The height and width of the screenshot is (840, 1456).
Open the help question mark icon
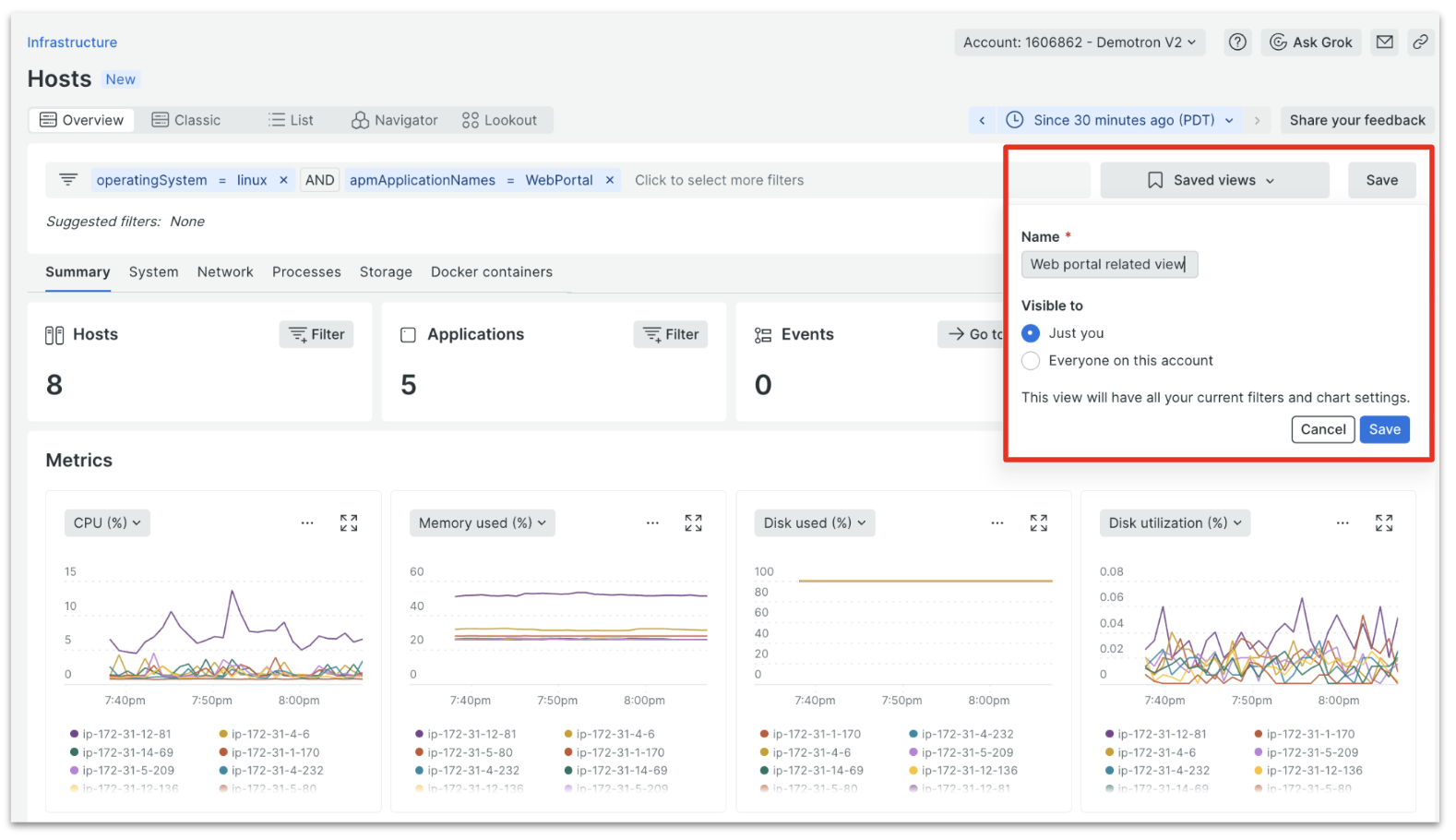tap(1237, 42)
